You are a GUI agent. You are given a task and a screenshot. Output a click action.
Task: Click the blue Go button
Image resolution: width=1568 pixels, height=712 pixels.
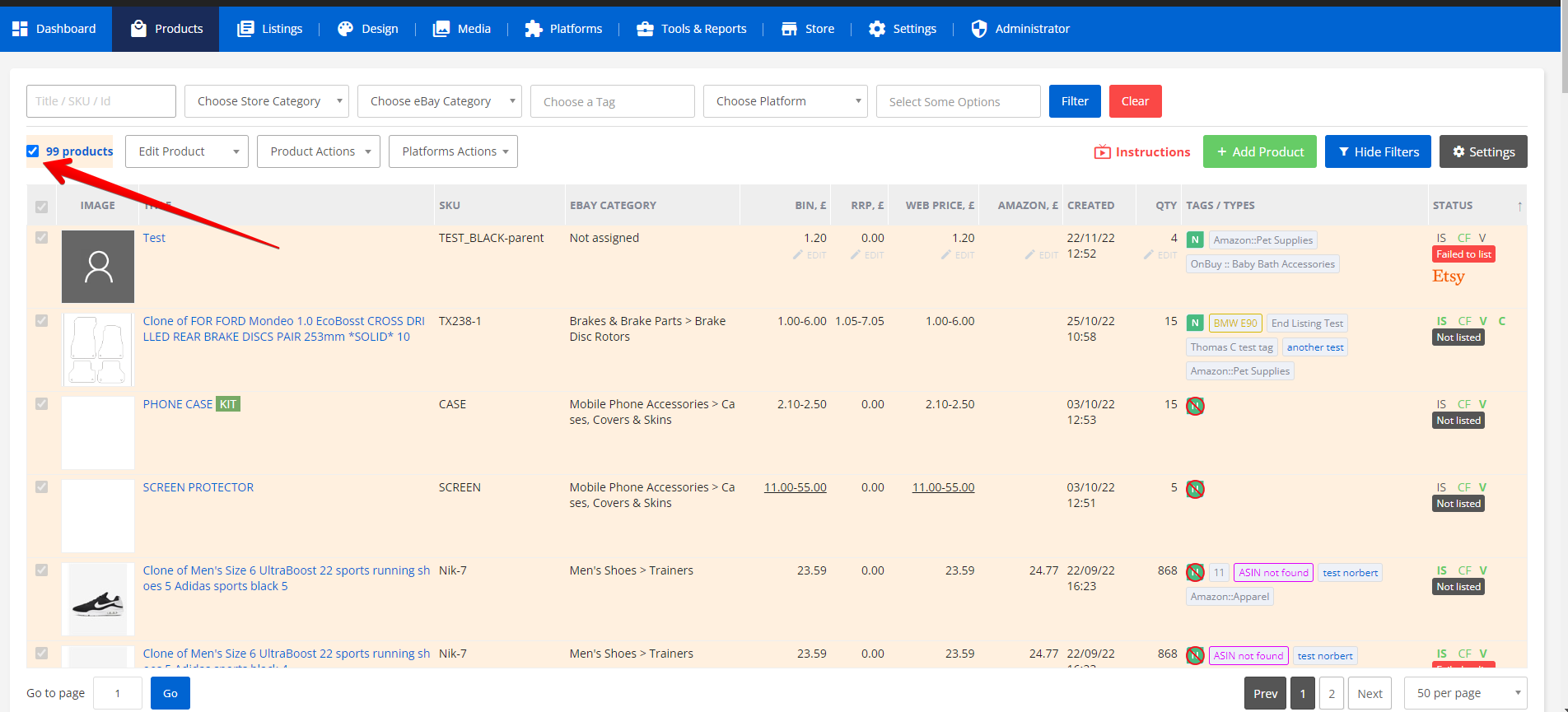pos(170,693)
